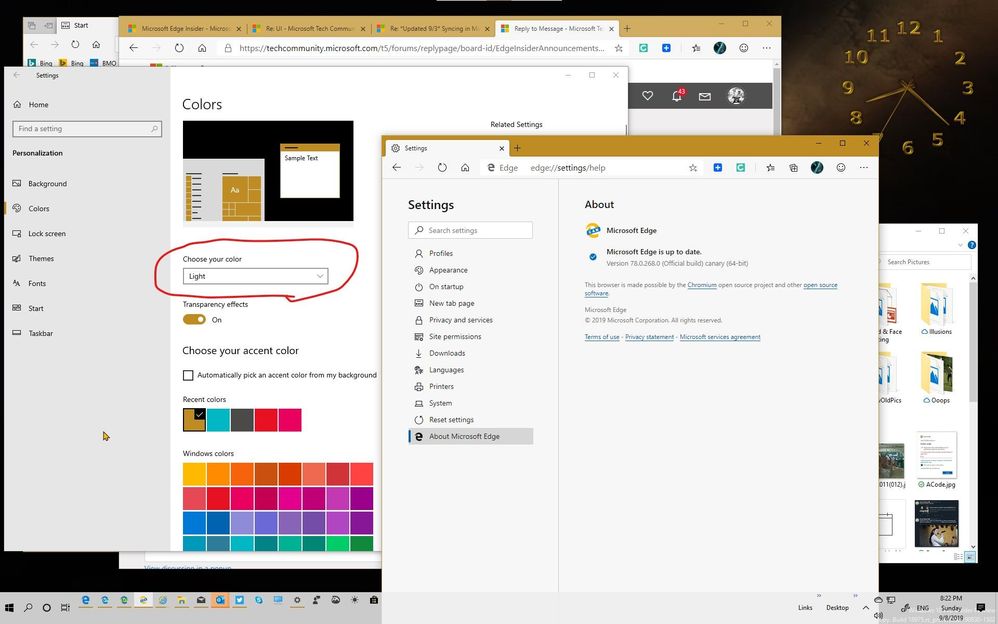Open Twitter from the taskbar
This screenshot has height=624, width=998.
coord(239,600)
